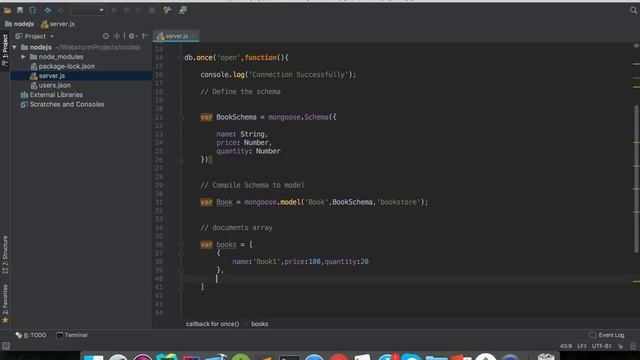The width and height of the screenshot is (640, 360).
Task: Change the UTF-8 file encoding
Action: pos(602,346)
